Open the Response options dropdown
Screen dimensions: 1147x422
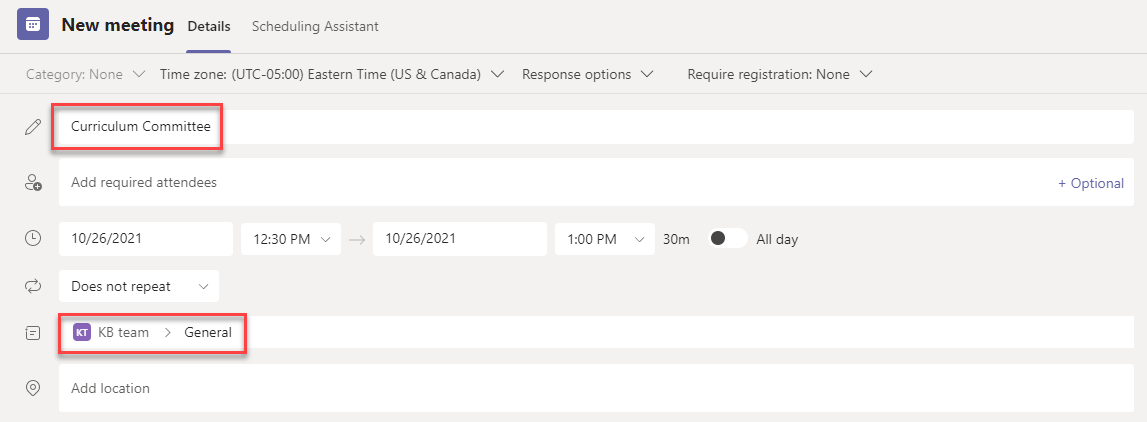point(587,74)
